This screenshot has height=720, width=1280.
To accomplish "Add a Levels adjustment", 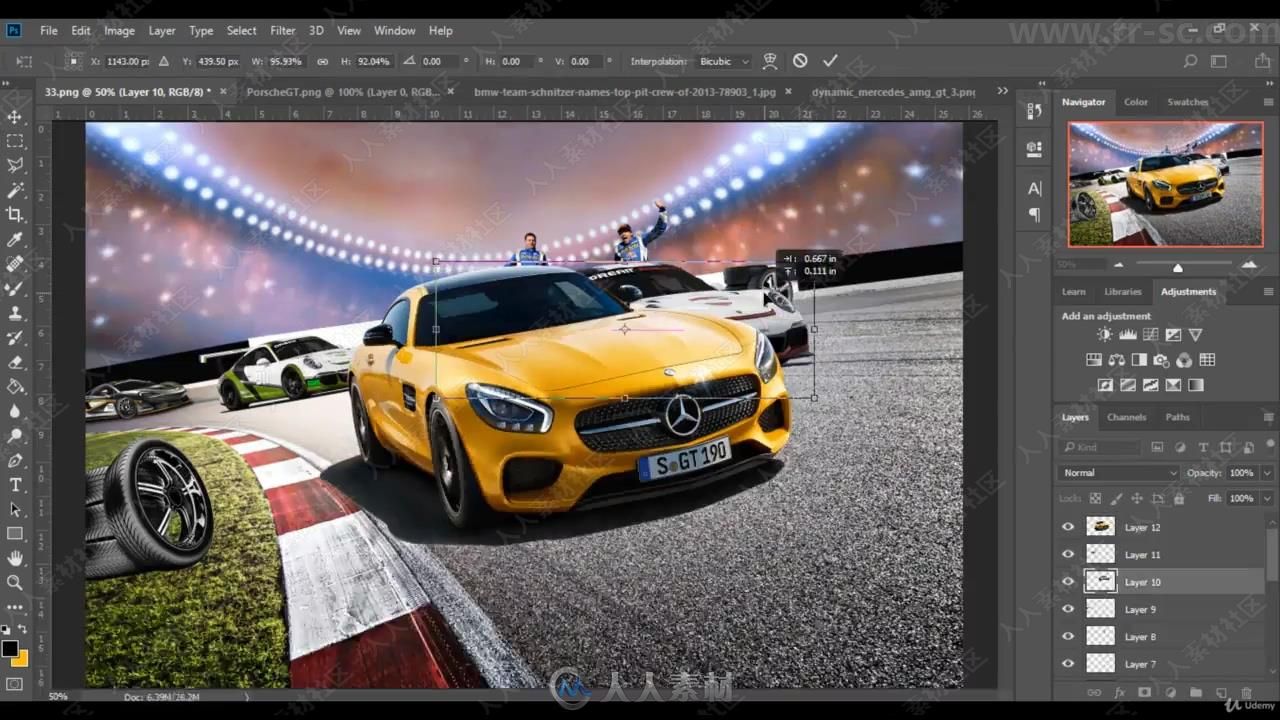I will [x=1128, y=335].
